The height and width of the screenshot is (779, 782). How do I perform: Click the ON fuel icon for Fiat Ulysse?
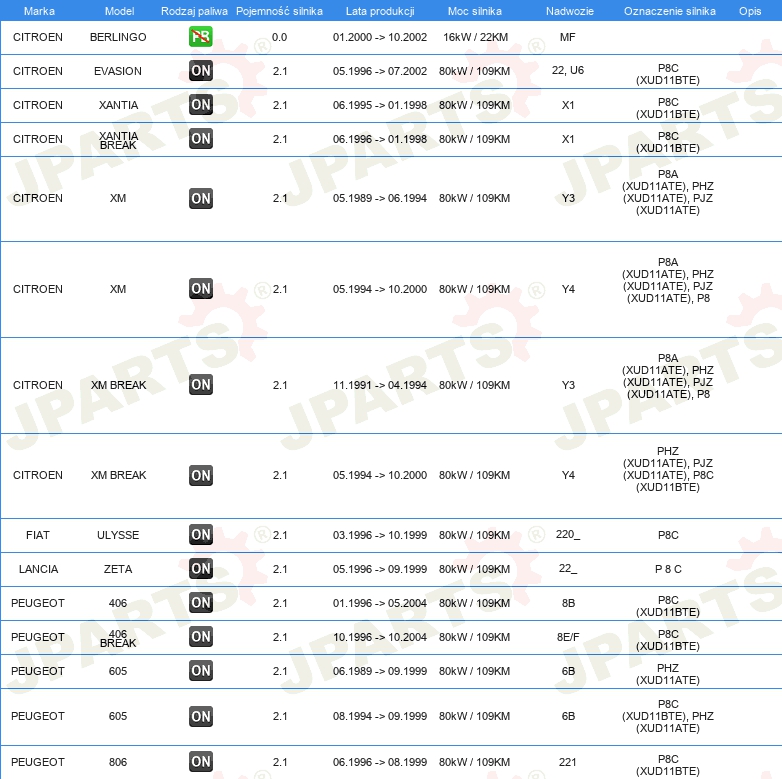click(x=201, y=534)
